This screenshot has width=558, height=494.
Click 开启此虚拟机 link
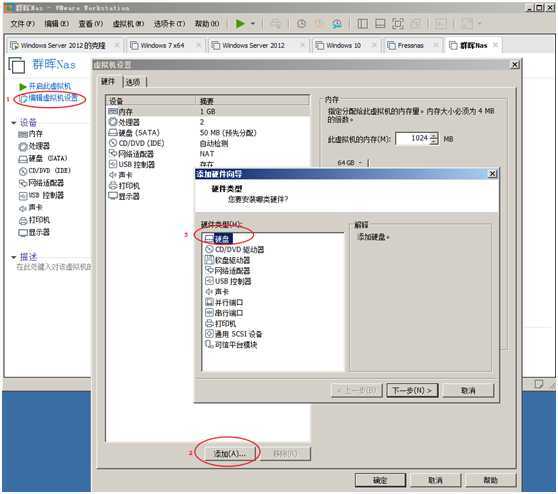click(x=49, y=86)
